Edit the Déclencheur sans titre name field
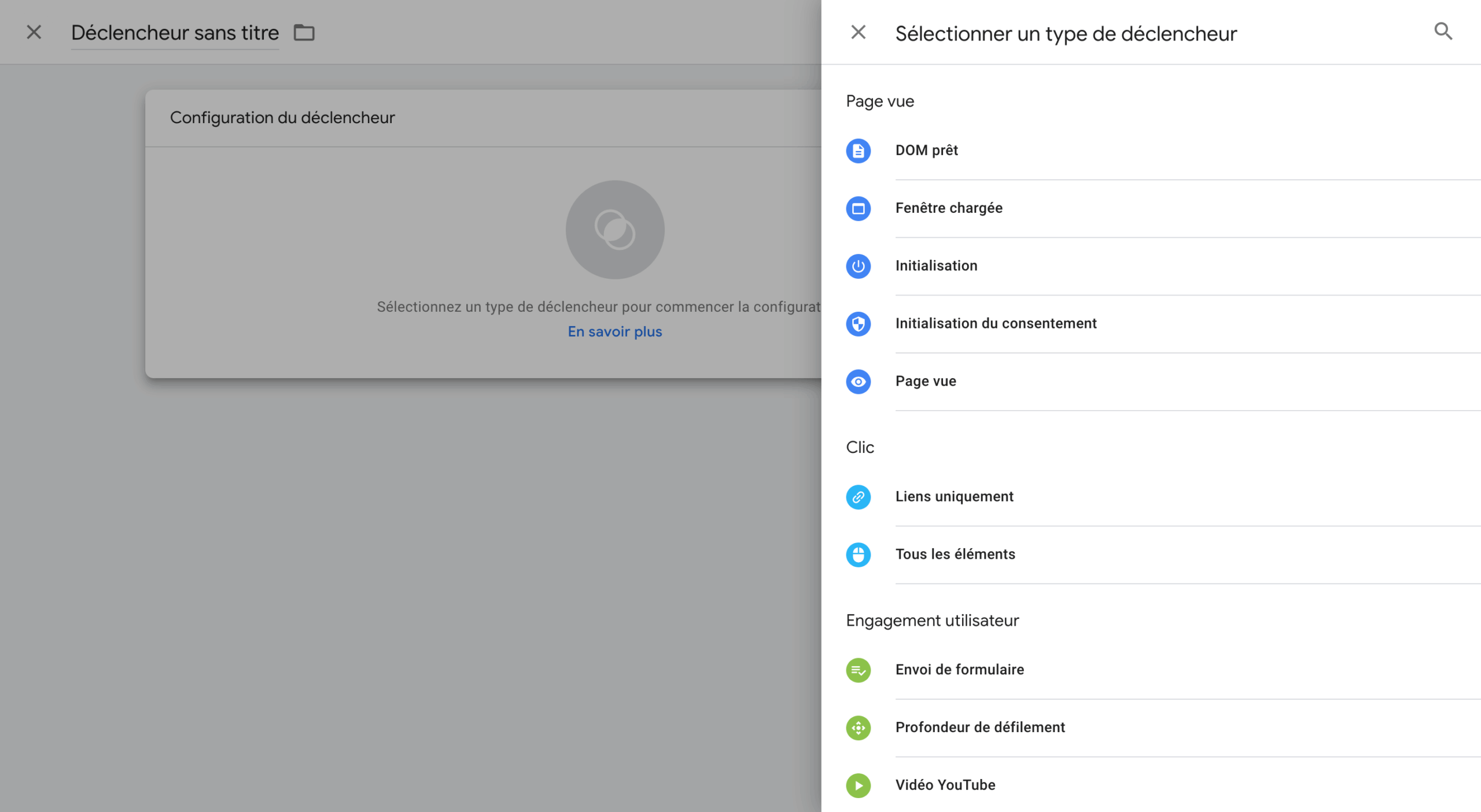 [175, 33]
